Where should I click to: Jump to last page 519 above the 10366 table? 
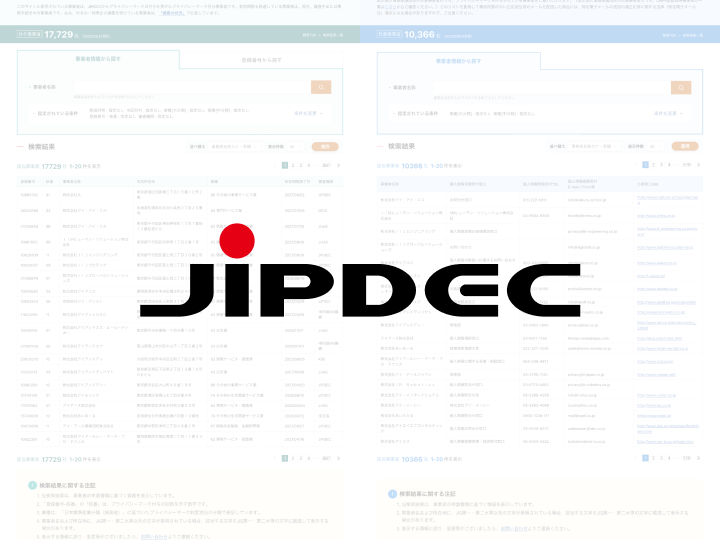click(686, 164)
